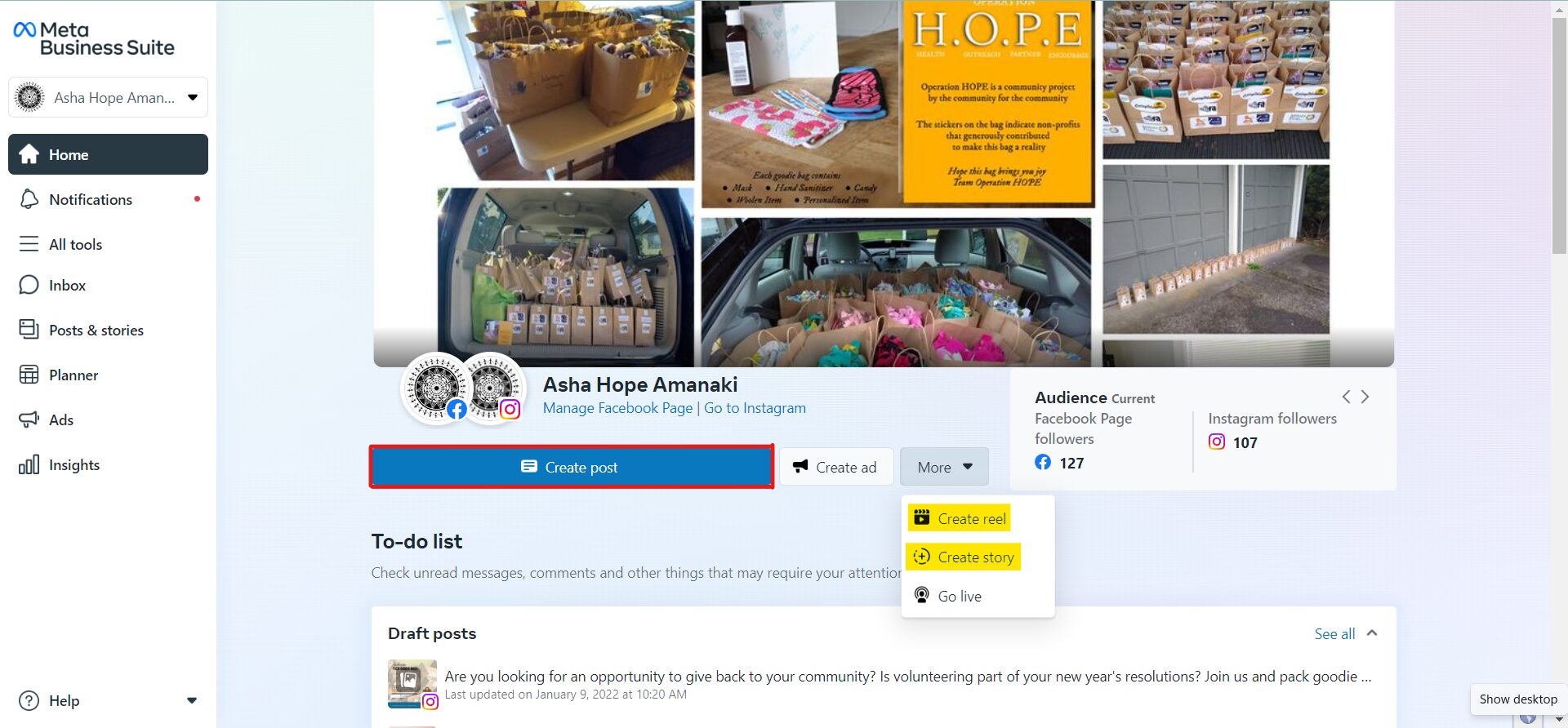
Task: Choose Create reel from More menu
Action: click(959, 518)
